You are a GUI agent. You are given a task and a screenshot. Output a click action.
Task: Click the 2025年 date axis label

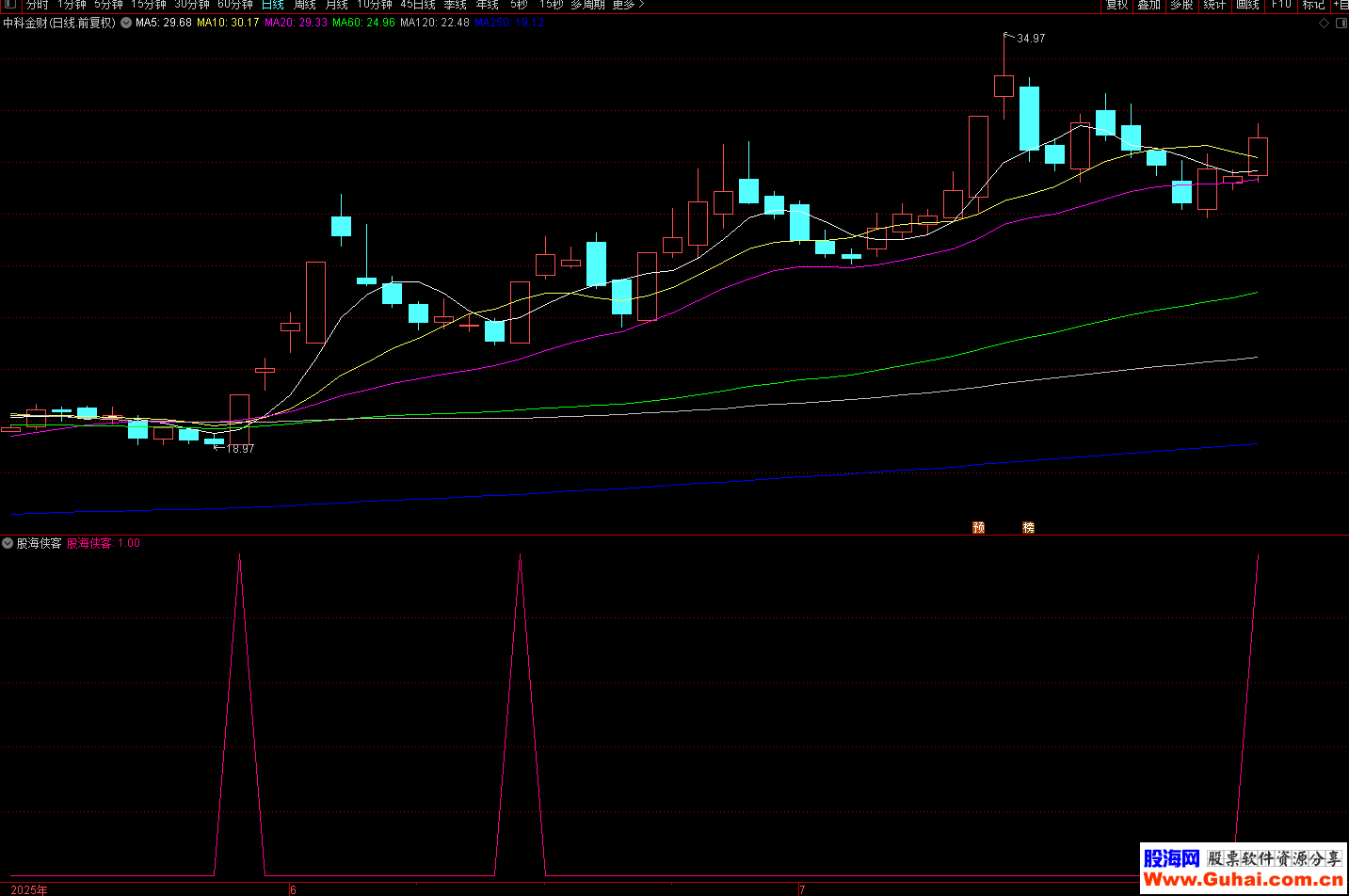[29, 889]
